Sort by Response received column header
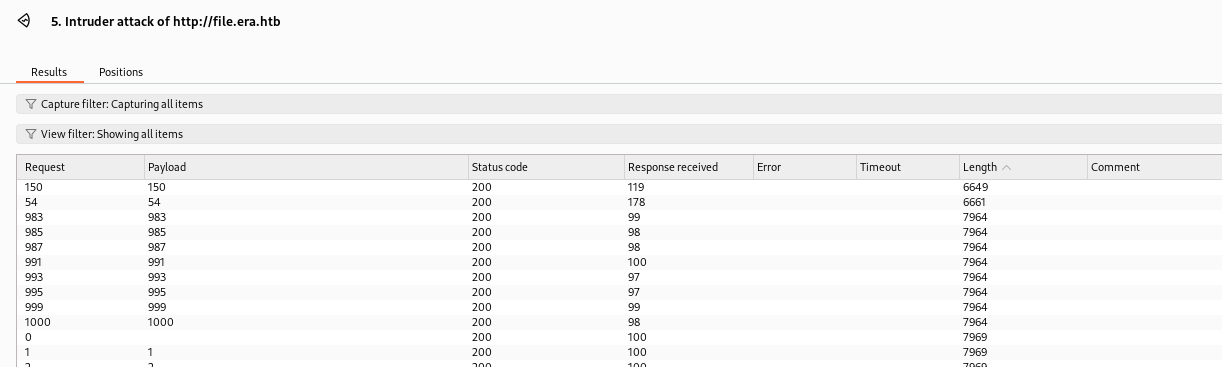The width and height of the screenshot is (1222, 367). (688, 167)
